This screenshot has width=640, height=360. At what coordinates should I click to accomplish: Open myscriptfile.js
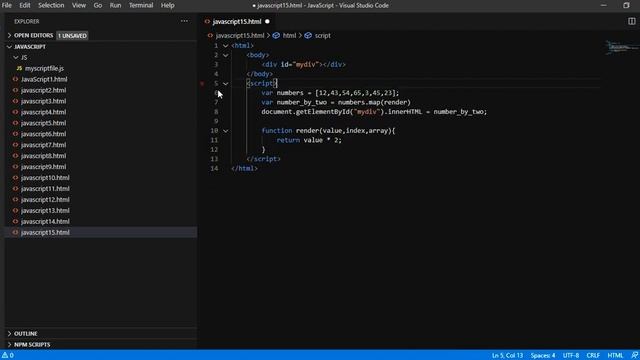(x=44, y=69)
